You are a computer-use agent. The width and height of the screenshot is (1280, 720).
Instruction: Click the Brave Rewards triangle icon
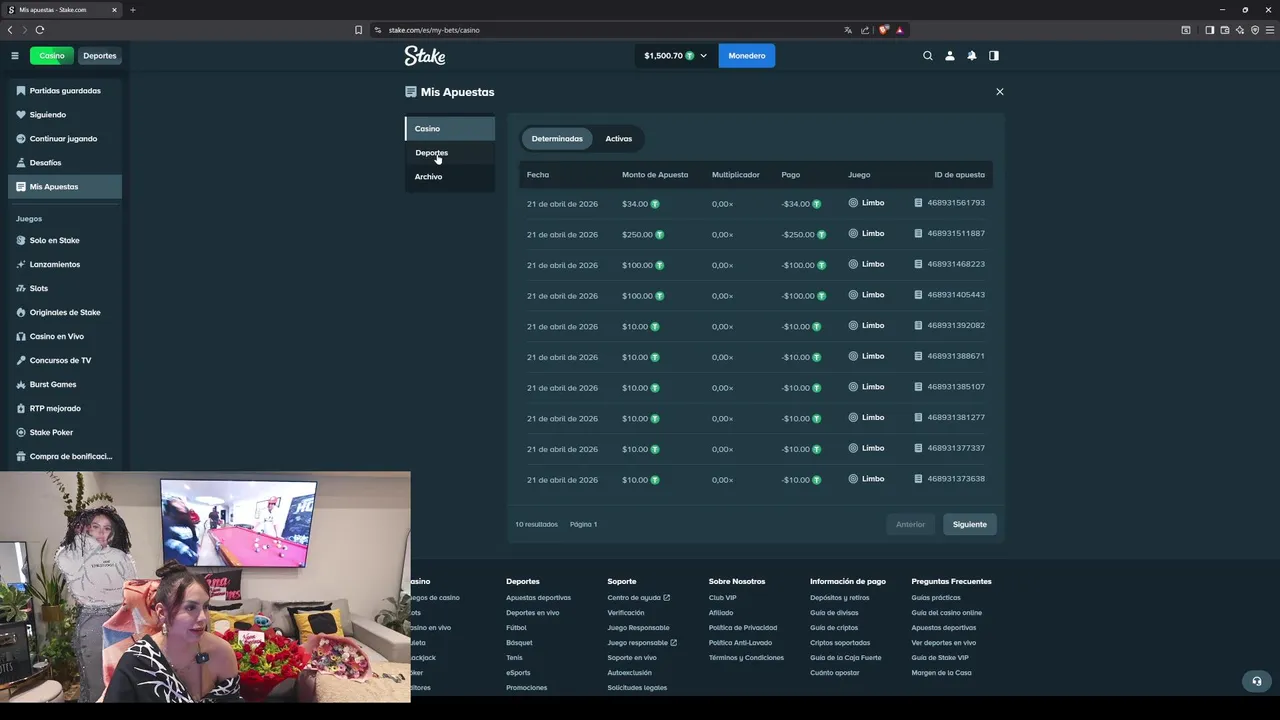[x=899, y=30]
